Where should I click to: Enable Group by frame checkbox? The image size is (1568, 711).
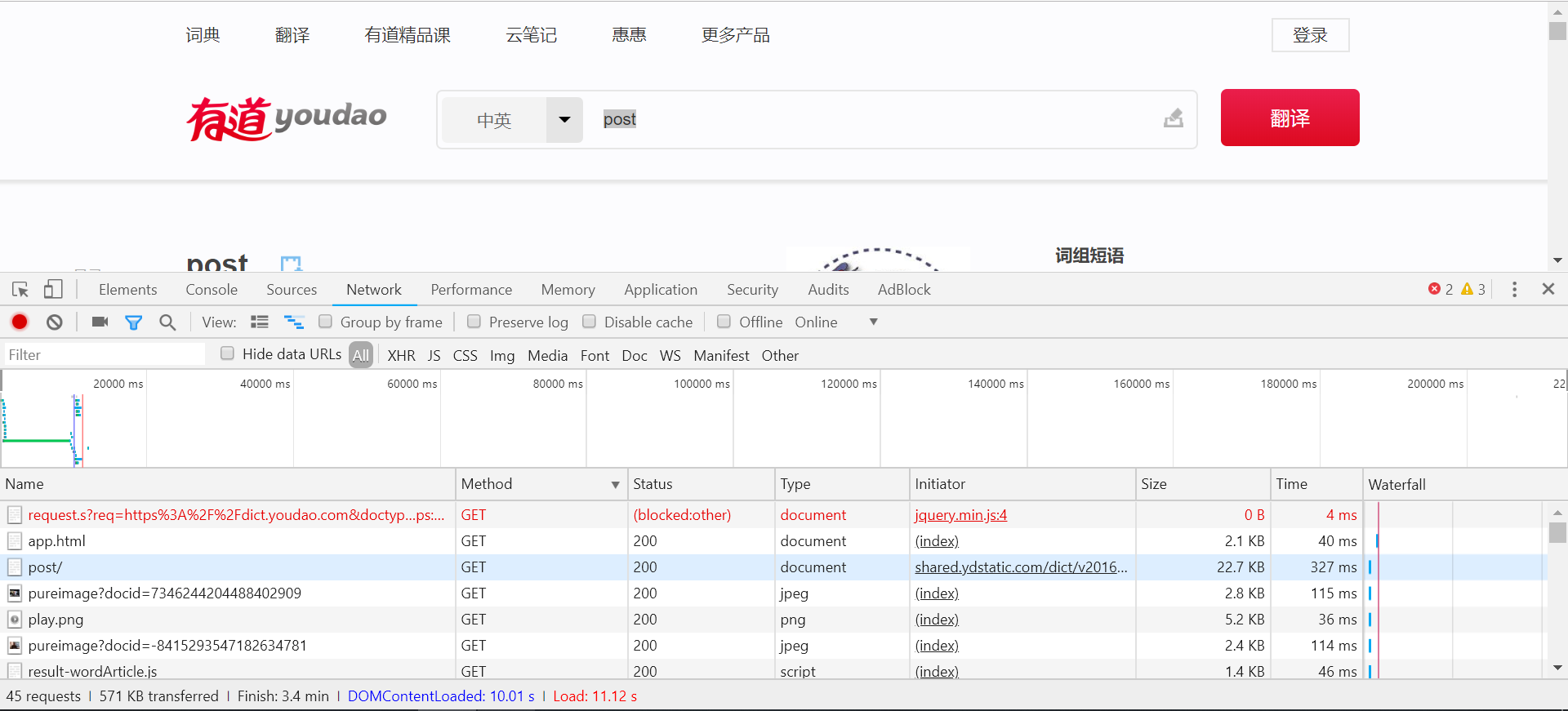pyautogui.click(x=325, y=322)
